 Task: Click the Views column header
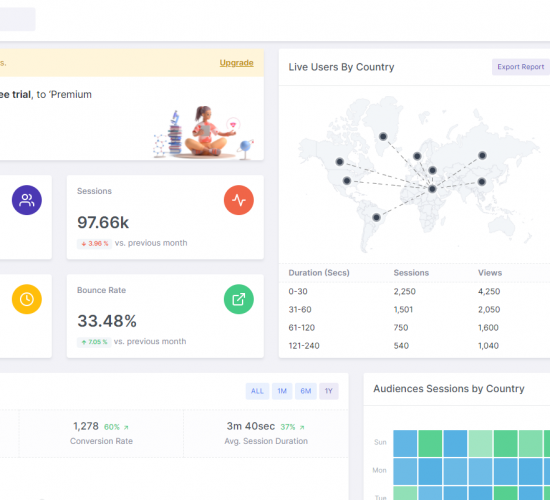[490, 273]
